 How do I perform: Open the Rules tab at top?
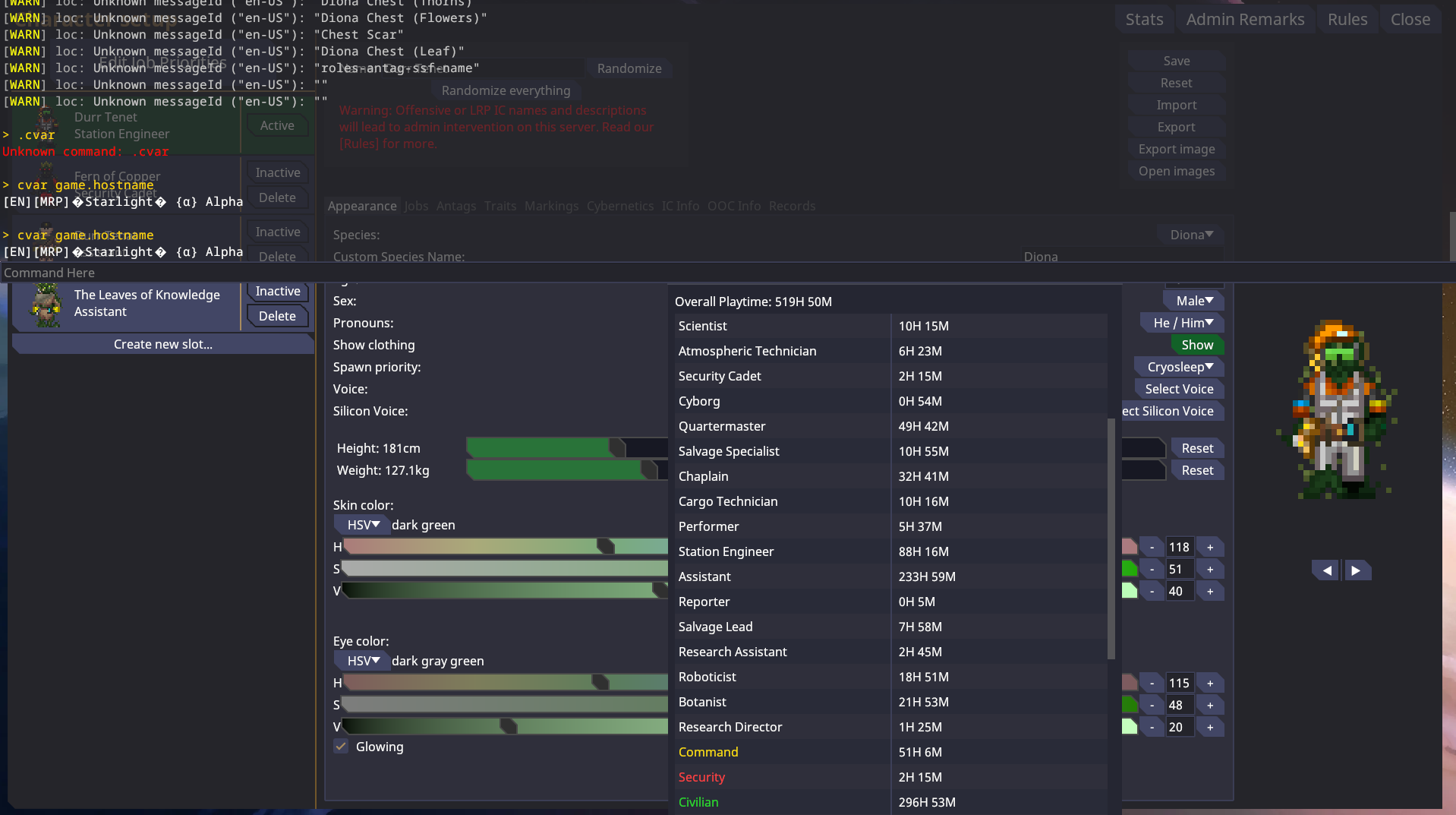coord(1347,20)
